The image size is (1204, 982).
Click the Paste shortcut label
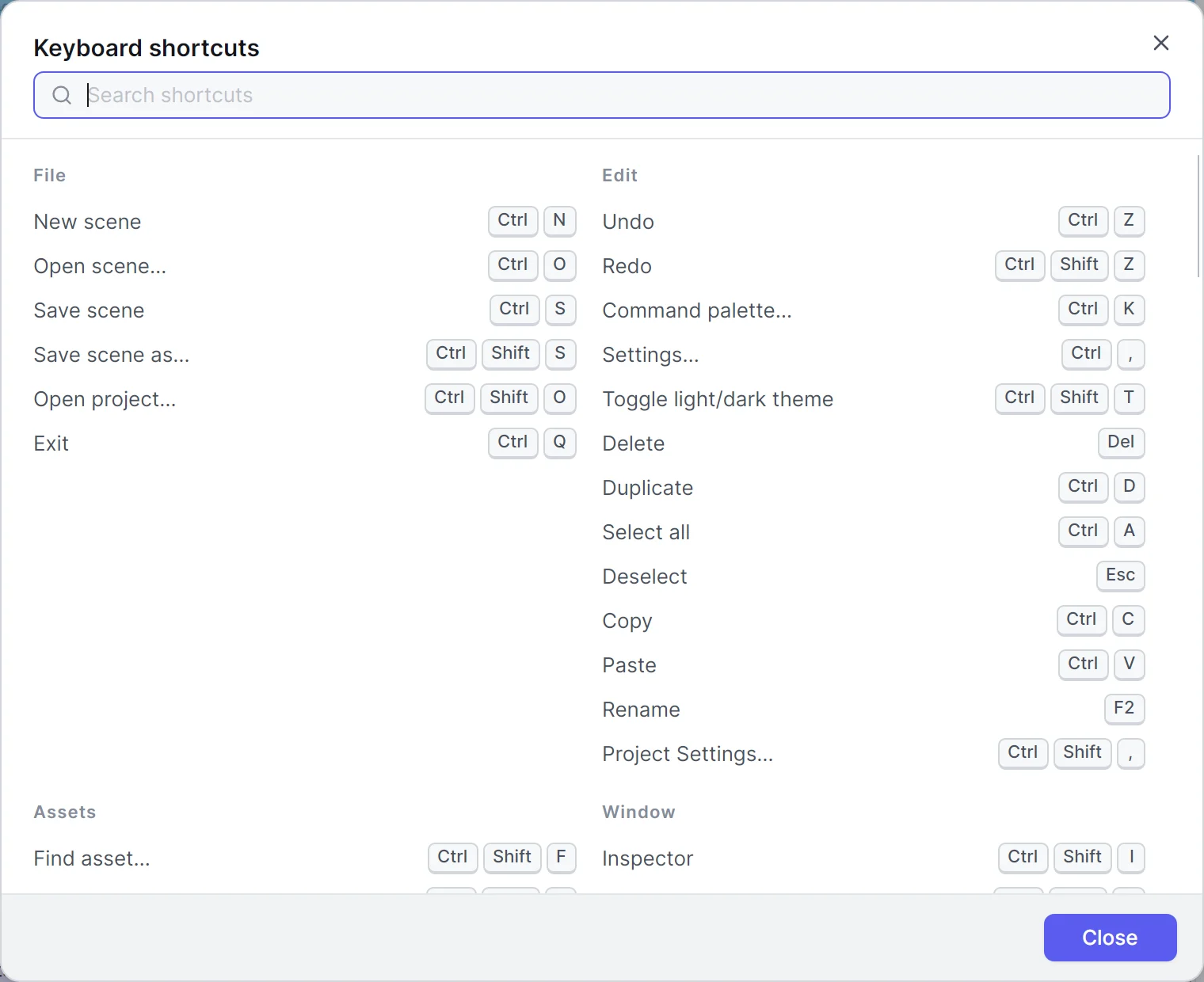[630, 665]
